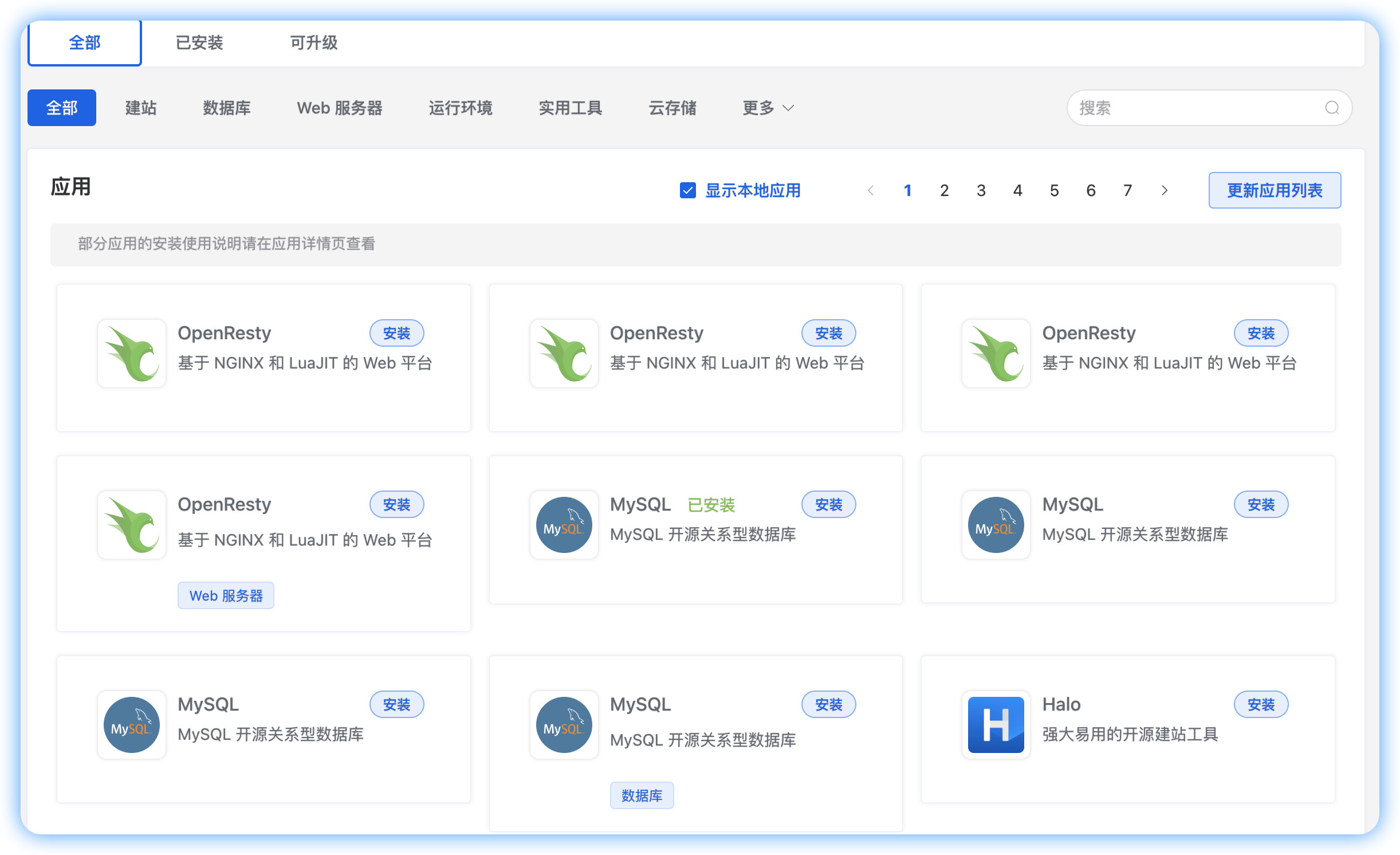Filter apps by 实用工具 category
The height and width of the screenshot is (855, 1400).
[571, 108]
